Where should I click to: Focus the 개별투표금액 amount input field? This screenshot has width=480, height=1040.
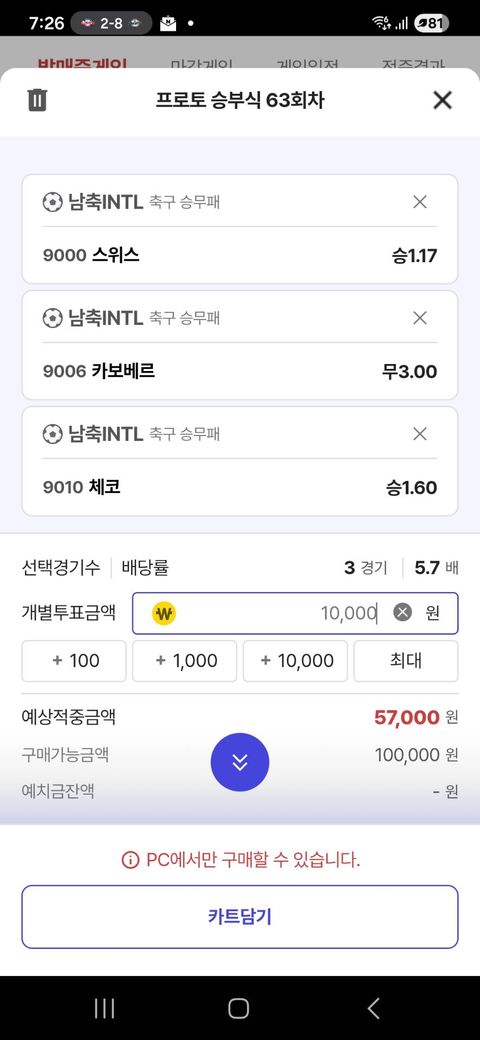[295, 613]
